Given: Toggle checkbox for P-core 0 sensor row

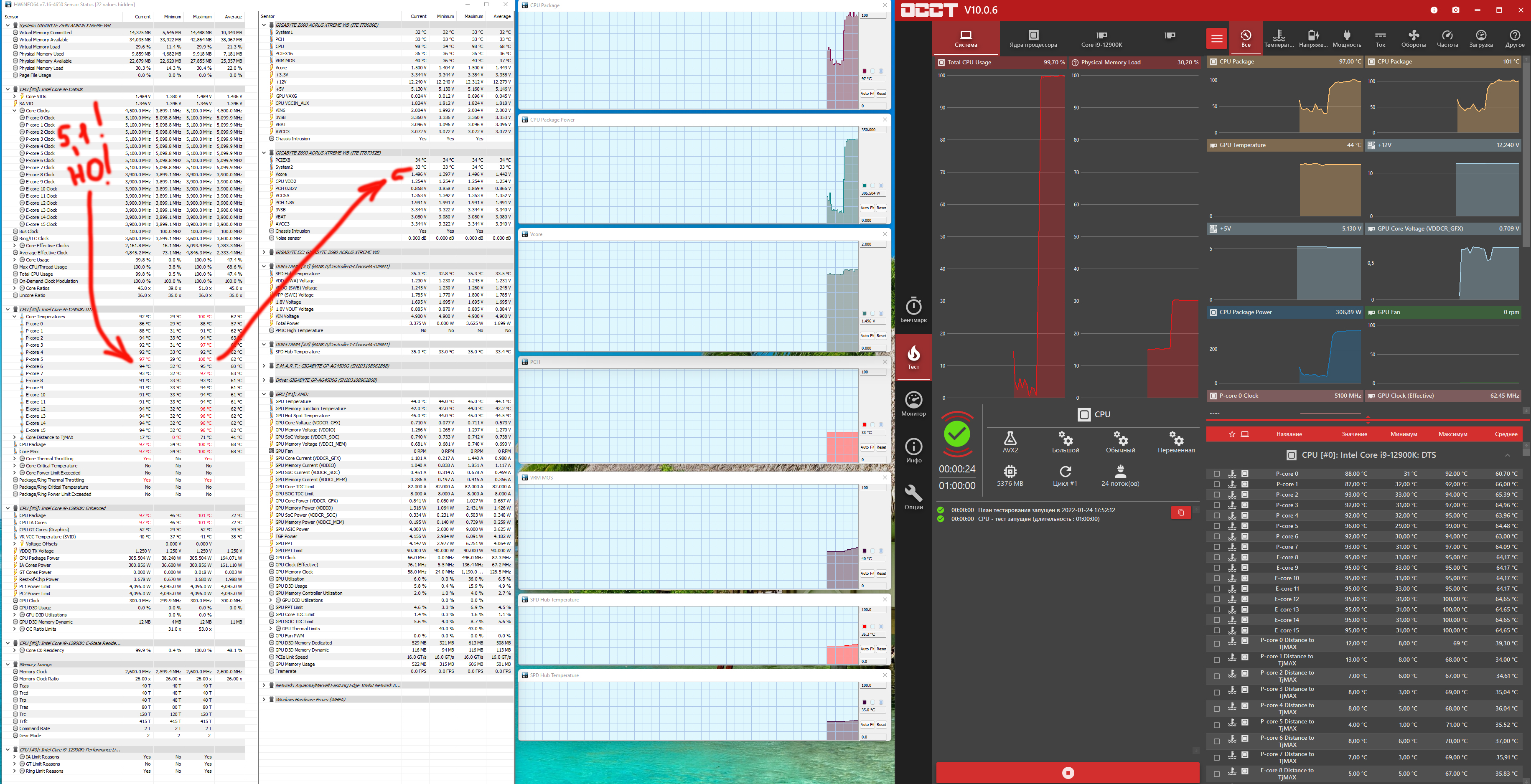Looking at the screenshot, I should [1217, 474].
